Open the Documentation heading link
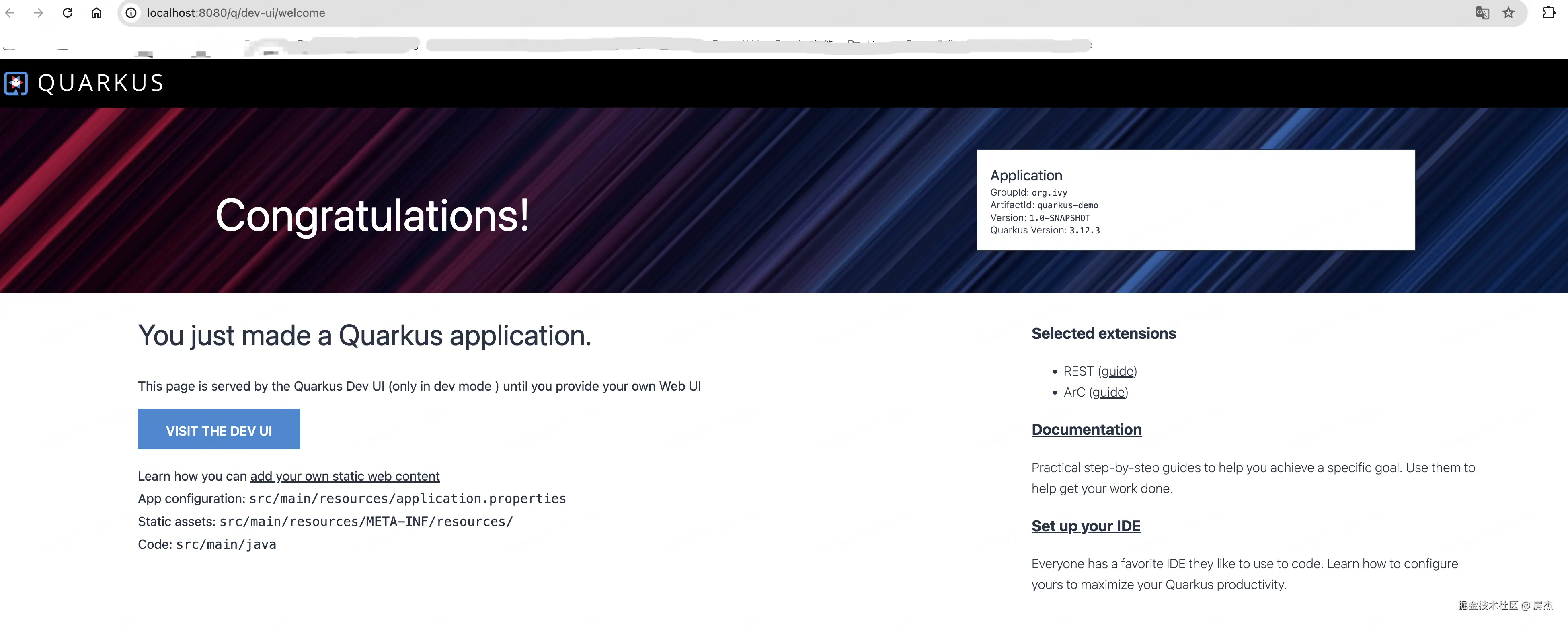 click(1086, 430)
